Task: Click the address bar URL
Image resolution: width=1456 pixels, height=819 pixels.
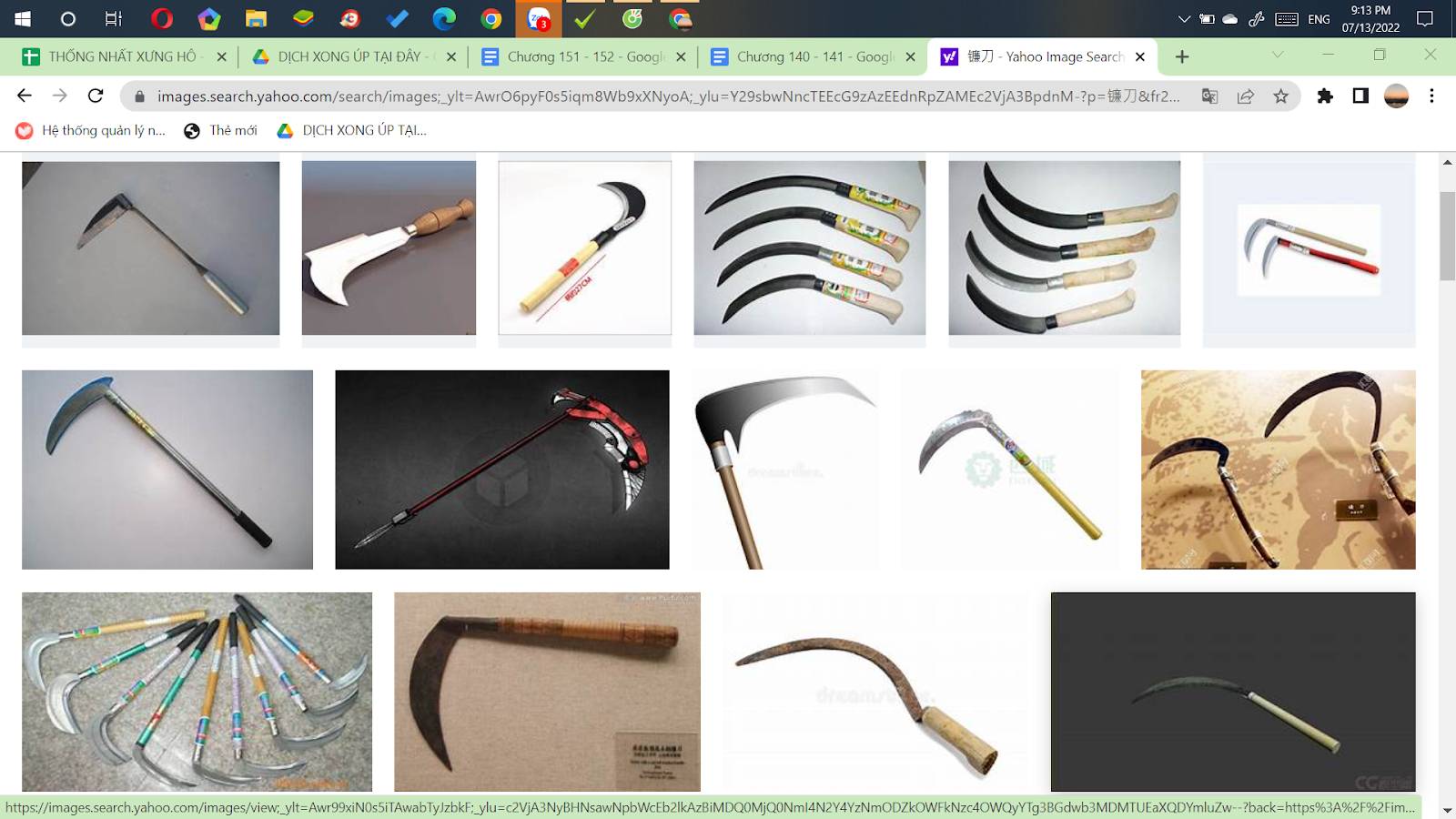Action: click(667, 96)
